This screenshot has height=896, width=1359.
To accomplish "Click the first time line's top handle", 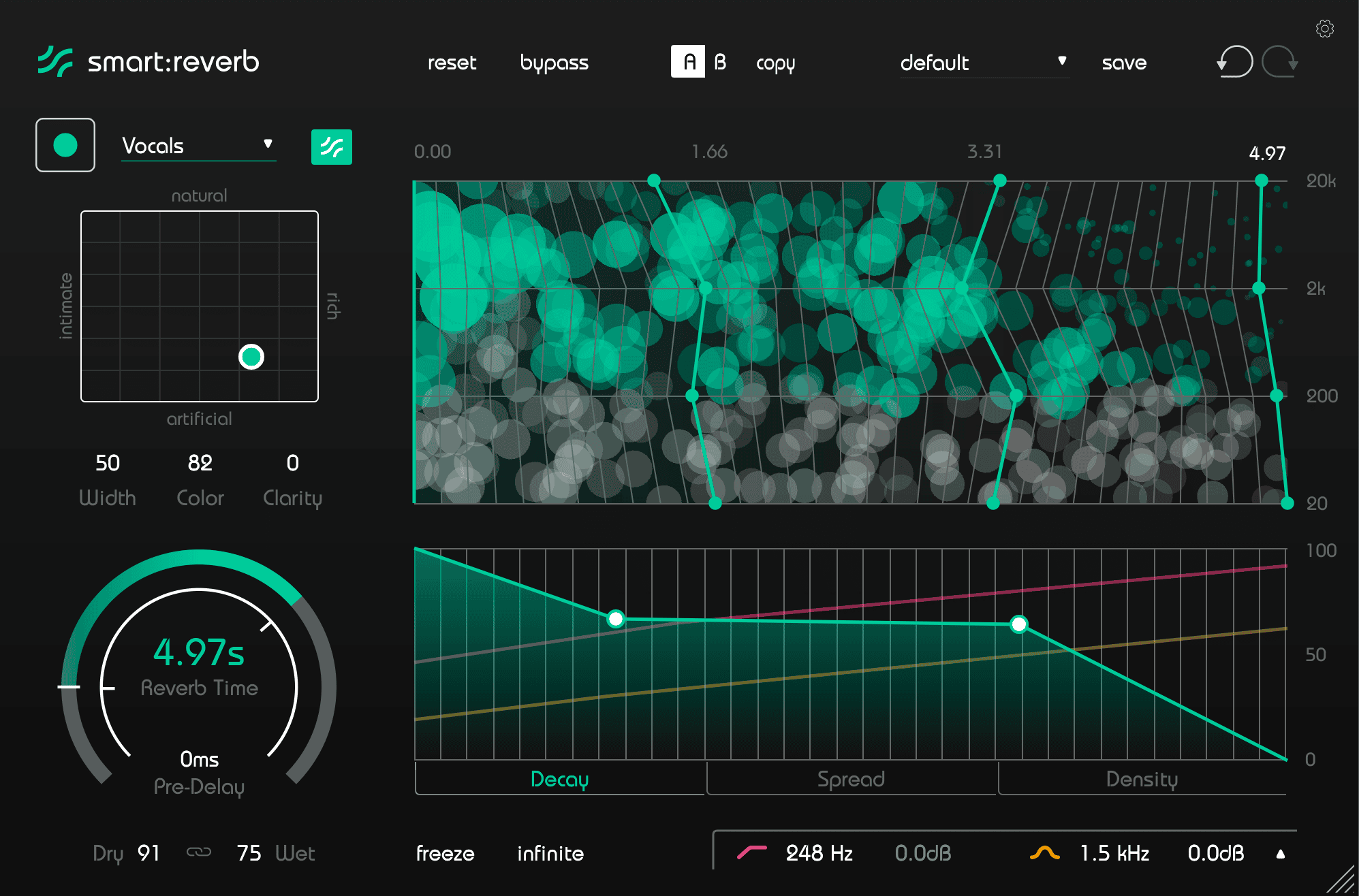I will point(654,180).
